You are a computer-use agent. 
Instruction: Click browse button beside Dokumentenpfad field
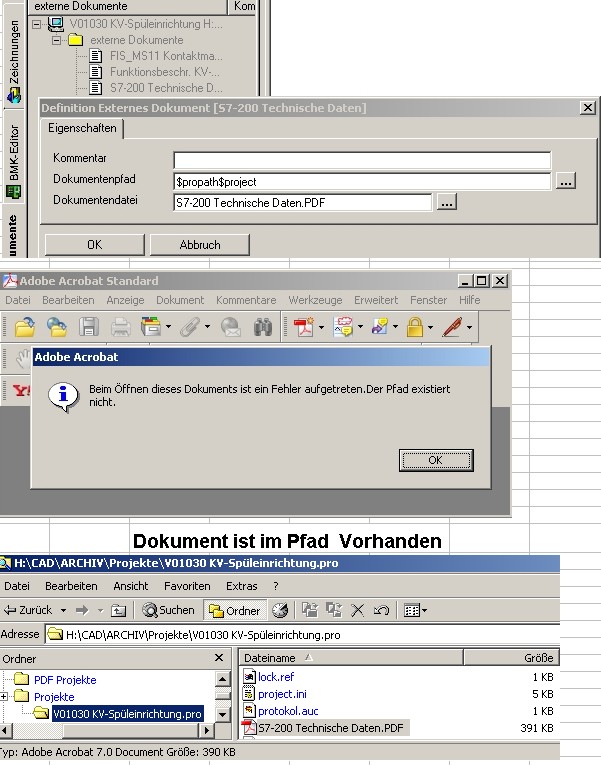click(x=565, y=181)
